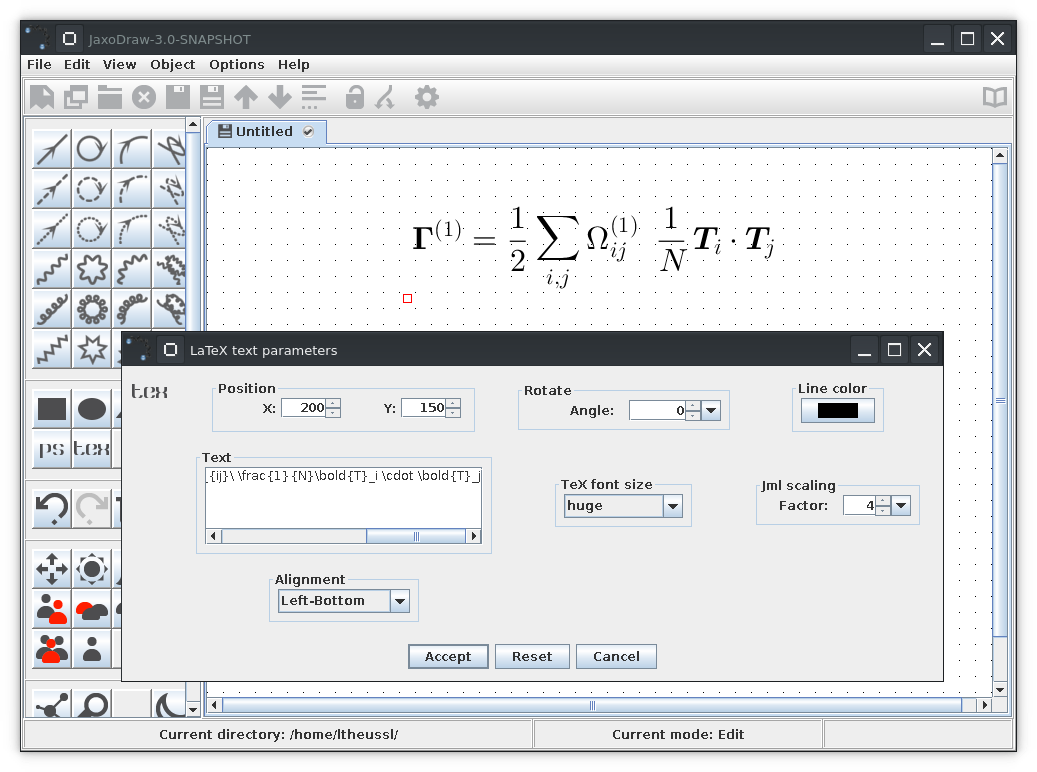Click the undo arrow button
Screen dimensions: 1037x772
coord(52,509)
